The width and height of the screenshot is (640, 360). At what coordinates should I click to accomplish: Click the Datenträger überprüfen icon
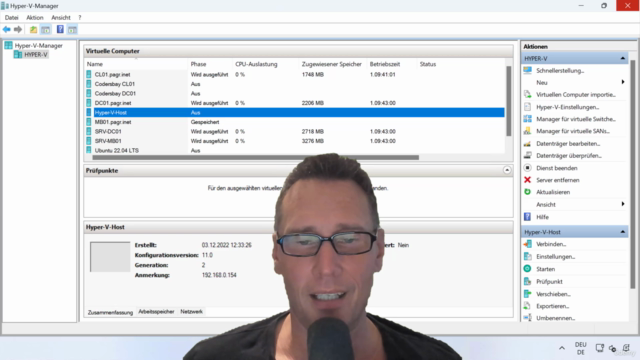click(x=527, y=156)
